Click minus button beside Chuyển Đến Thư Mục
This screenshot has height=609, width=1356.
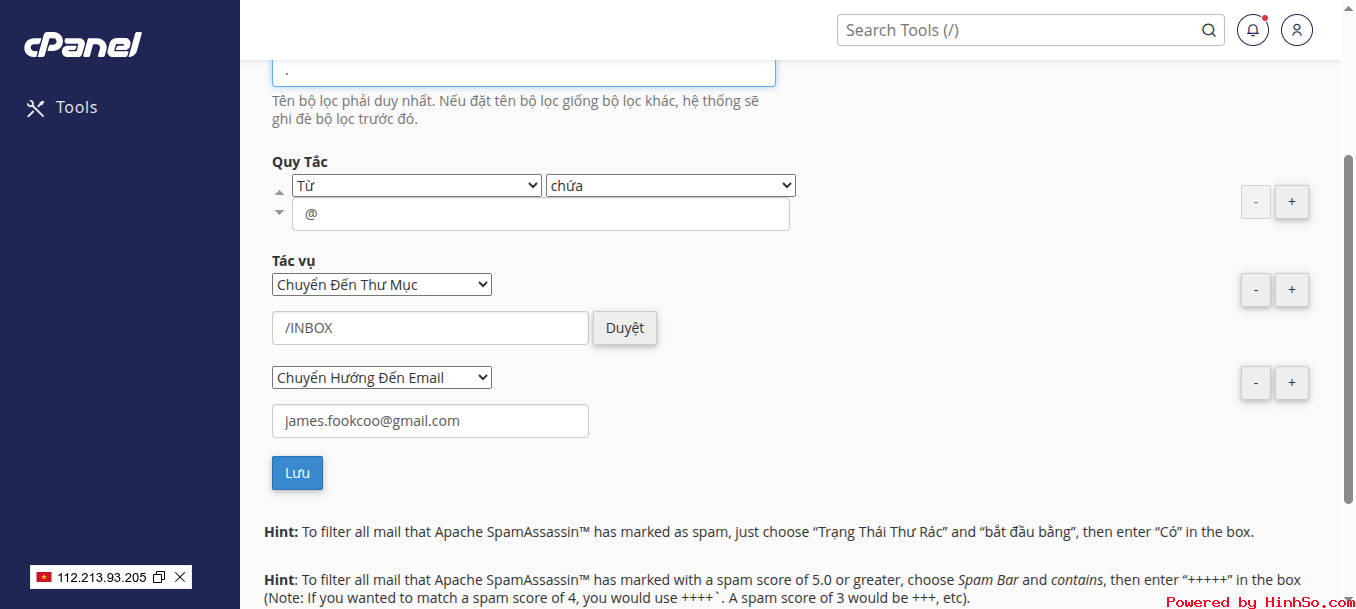1256,290
